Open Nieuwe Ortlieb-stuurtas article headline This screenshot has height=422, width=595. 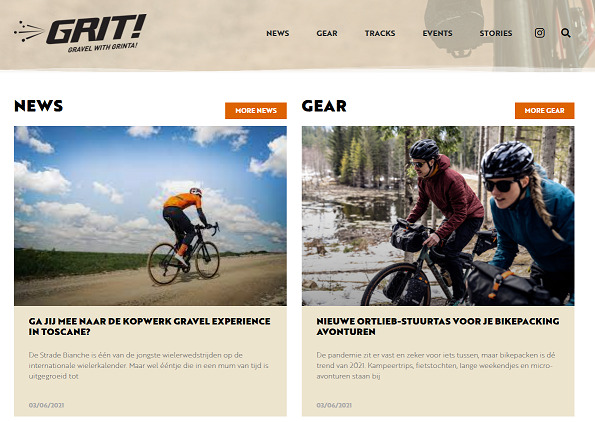coord(438,326)
